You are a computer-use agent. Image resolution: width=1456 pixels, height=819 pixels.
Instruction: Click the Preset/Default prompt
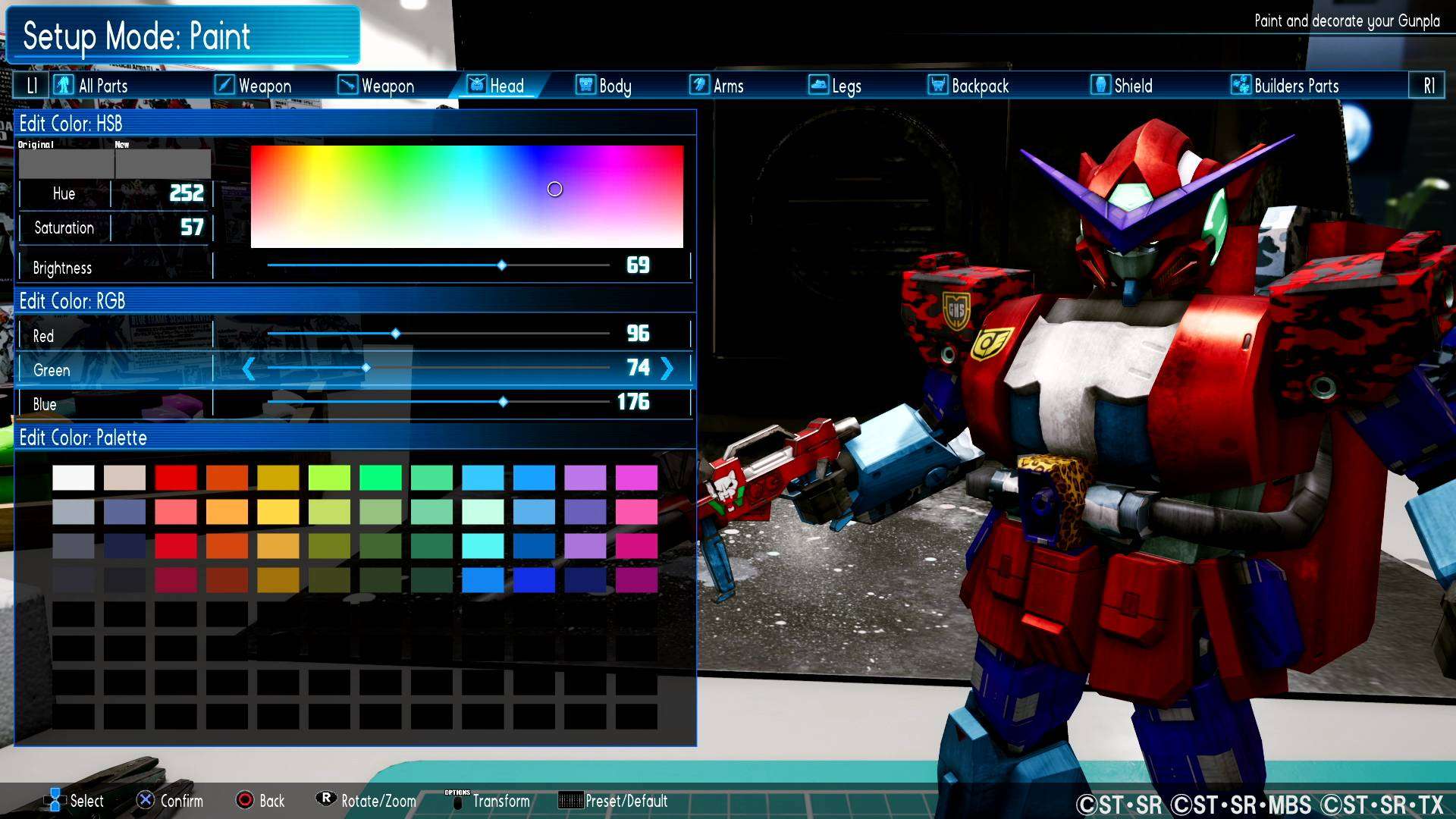pos(626,801)
